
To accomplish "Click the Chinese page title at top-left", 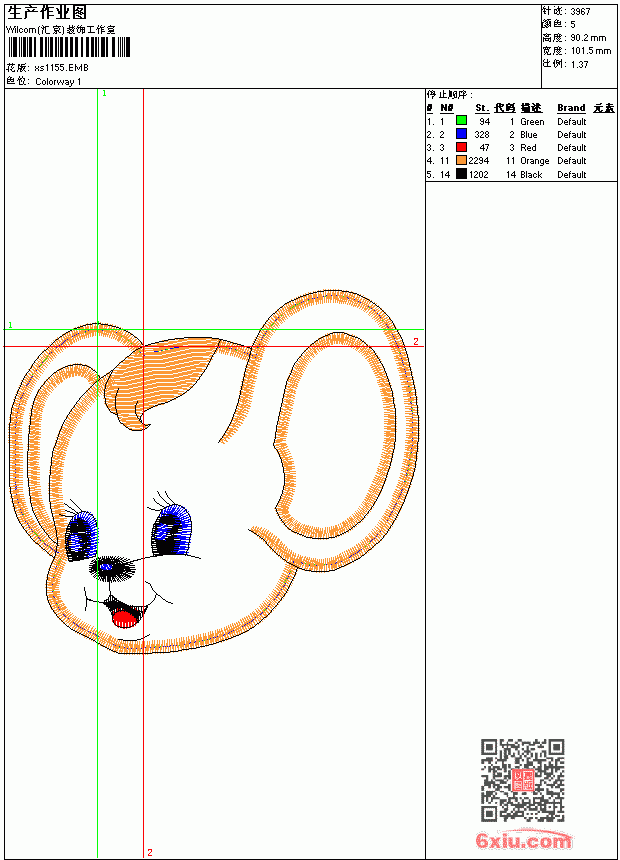I will point(47,13).
